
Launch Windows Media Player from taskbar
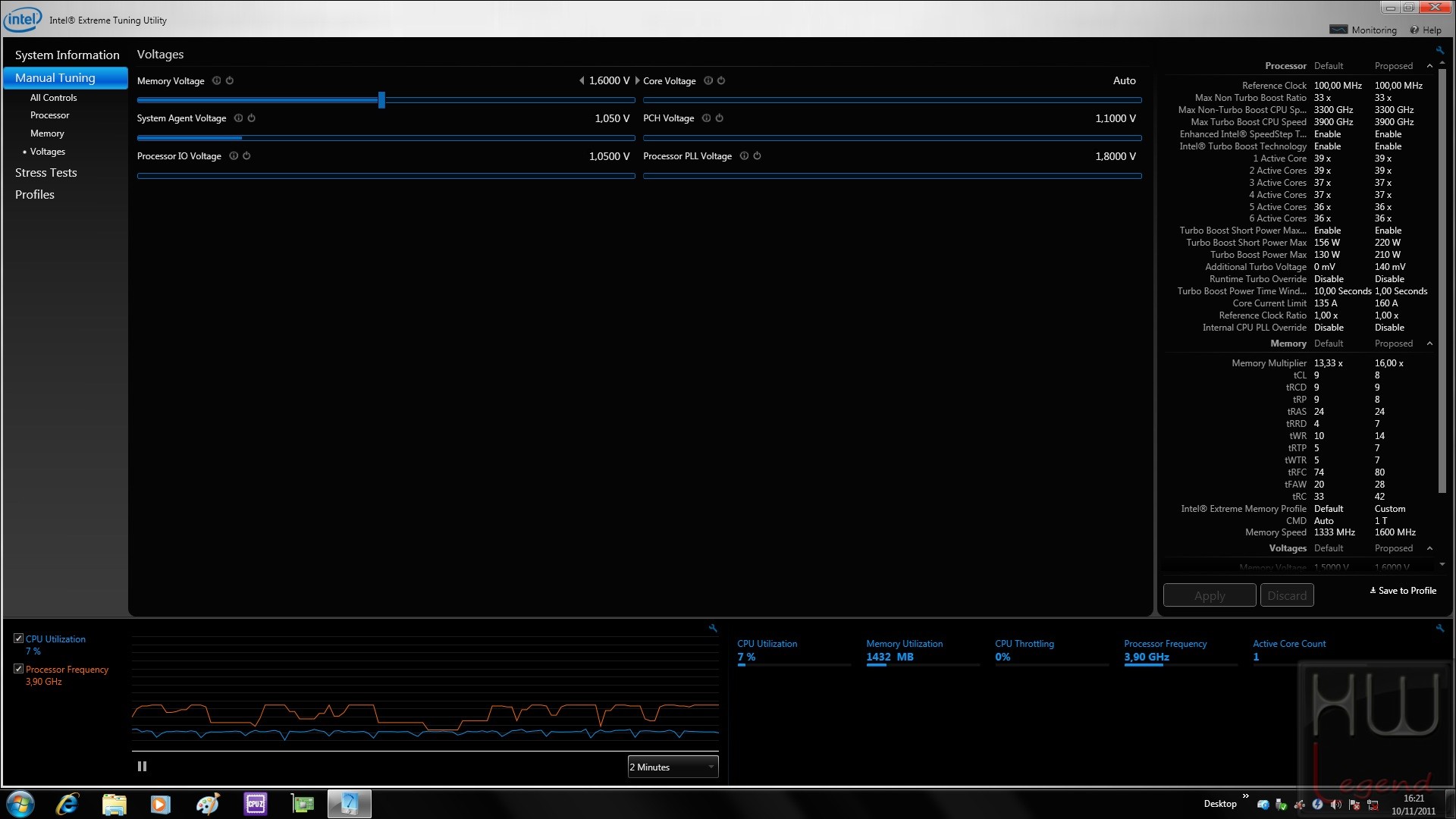[161, 804]
